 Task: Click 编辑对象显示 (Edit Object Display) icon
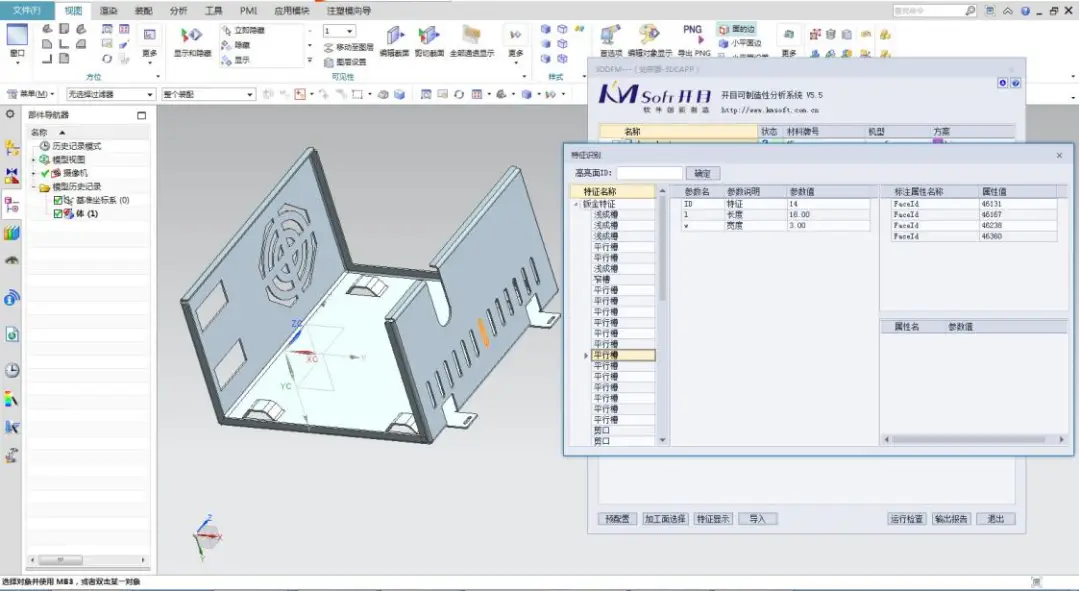[650, 38]
